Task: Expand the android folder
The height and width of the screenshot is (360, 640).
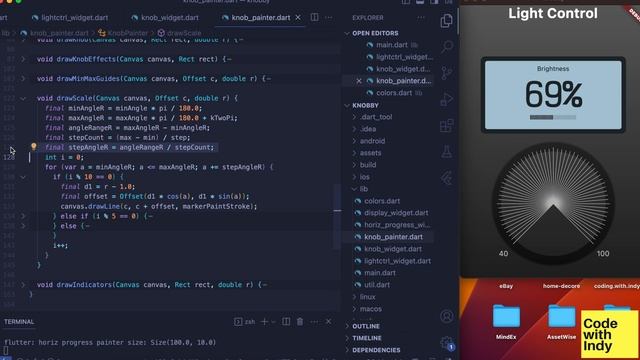Action: [x=372, y=141]
